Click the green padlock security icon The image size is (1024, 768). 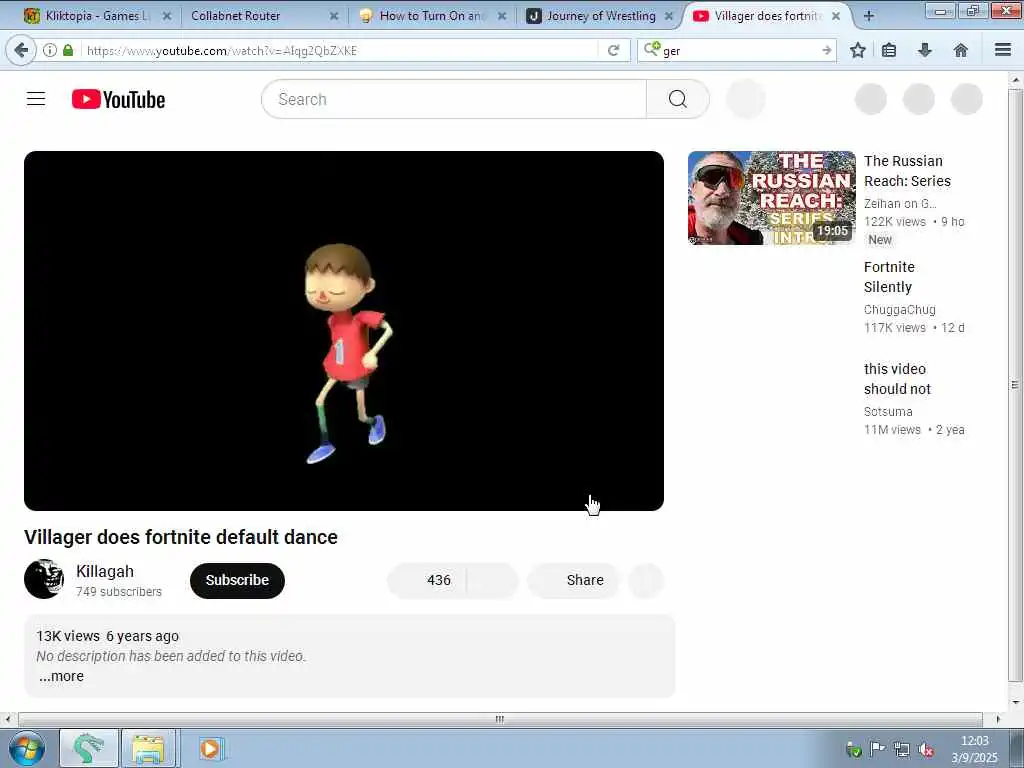pos(68,50)
